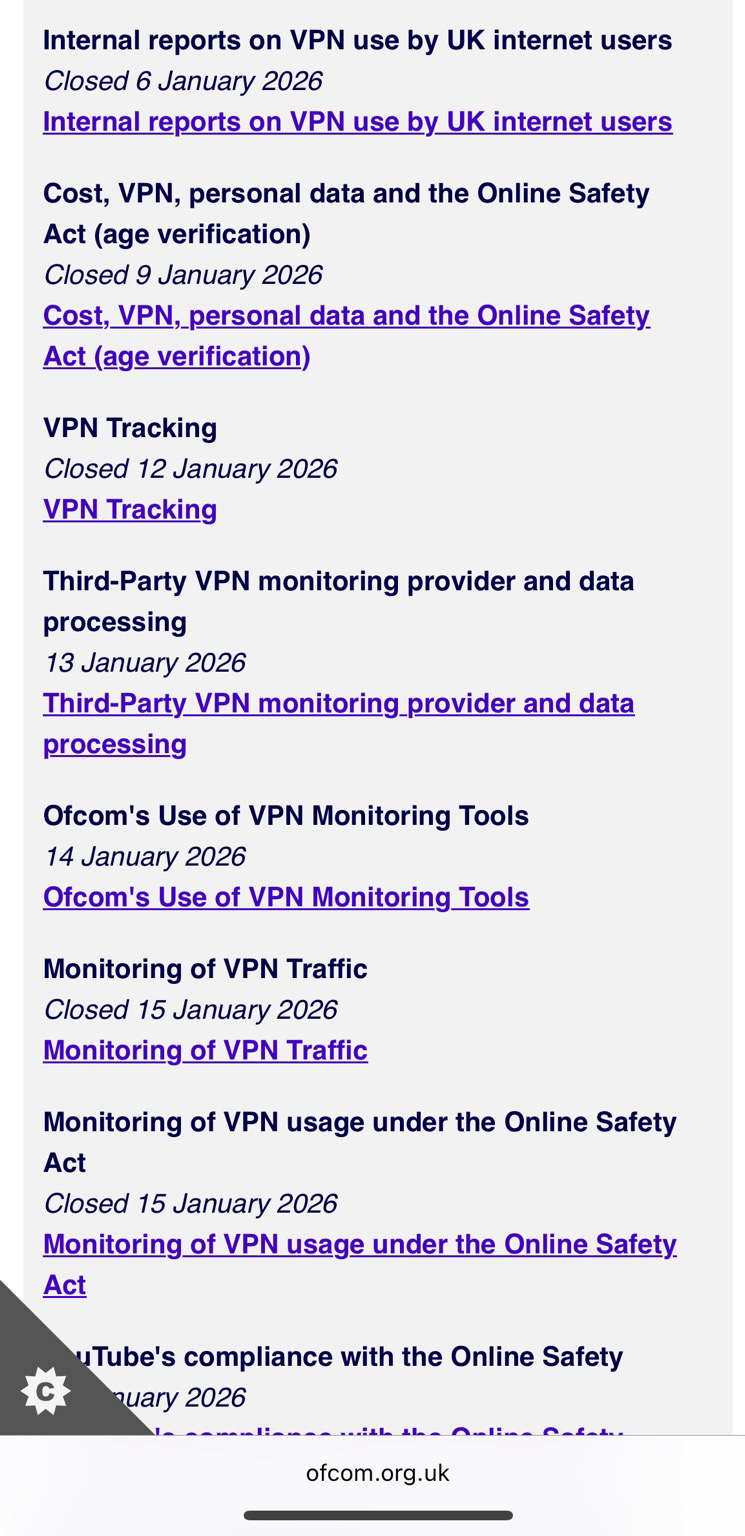Open underlined Monitoring of VPN usage link

pyautogui.click(x=359, y=1245)
